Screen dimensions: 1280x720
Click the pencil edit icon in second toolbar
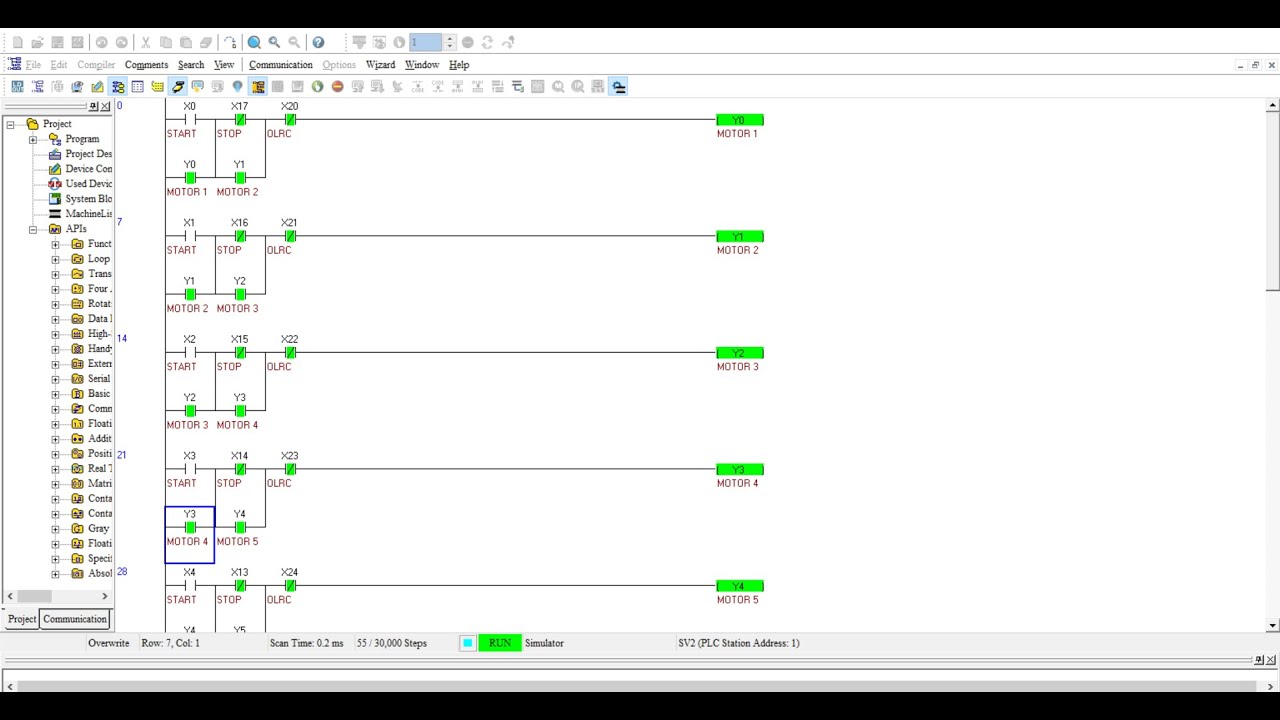point(97,86)
